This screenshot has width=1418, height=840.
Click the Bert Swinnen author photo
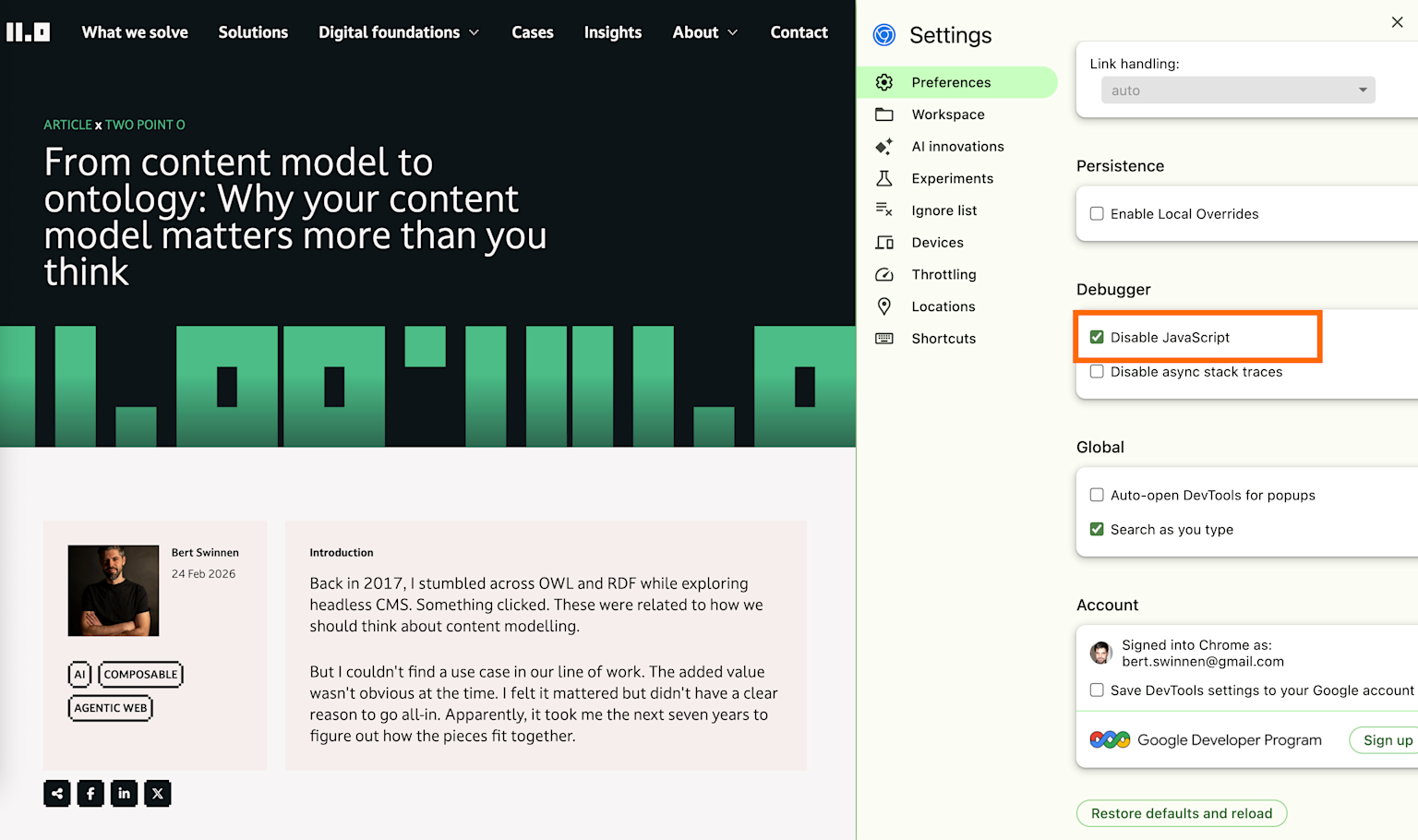point(113,590)
